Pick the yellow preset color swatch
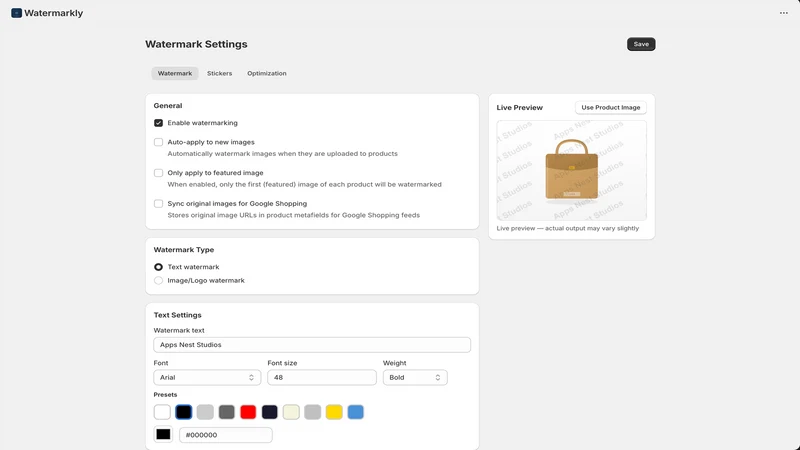 334,412
